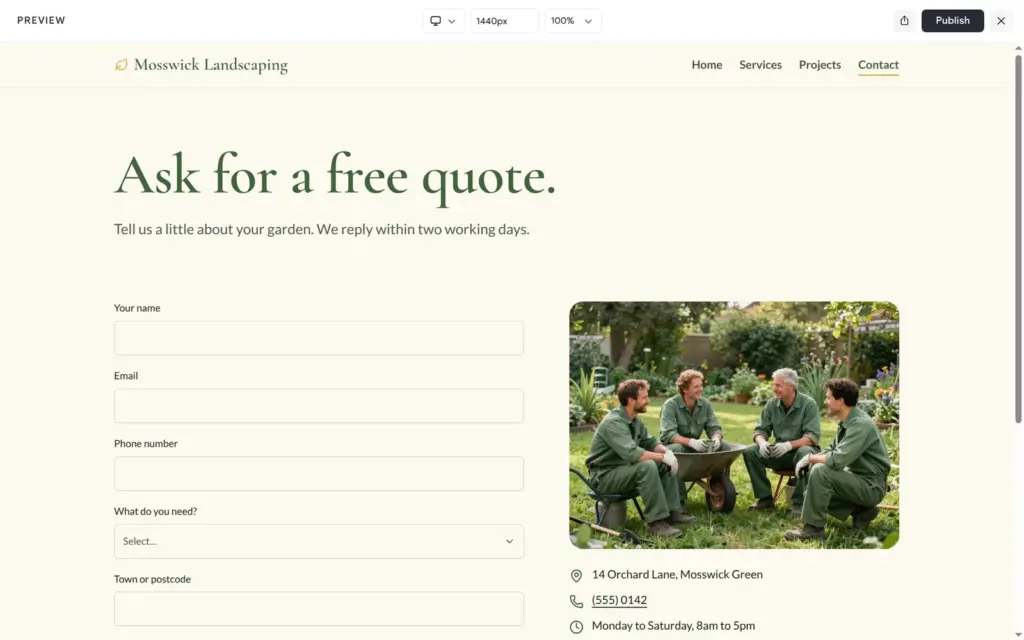Focus the Town or postcode field
The width and height of the screenshot is (1024, 640).
coord(319,609)
